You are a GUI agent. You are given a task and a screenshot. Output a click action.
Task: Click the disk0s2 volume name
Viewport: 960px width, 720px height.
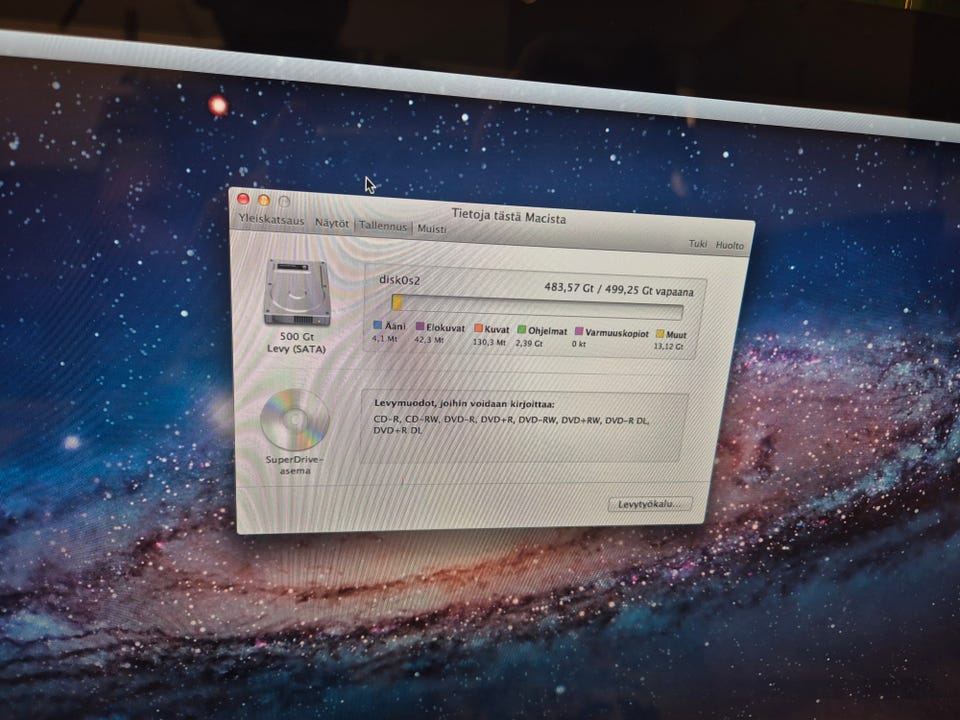[x=399, y=280]
